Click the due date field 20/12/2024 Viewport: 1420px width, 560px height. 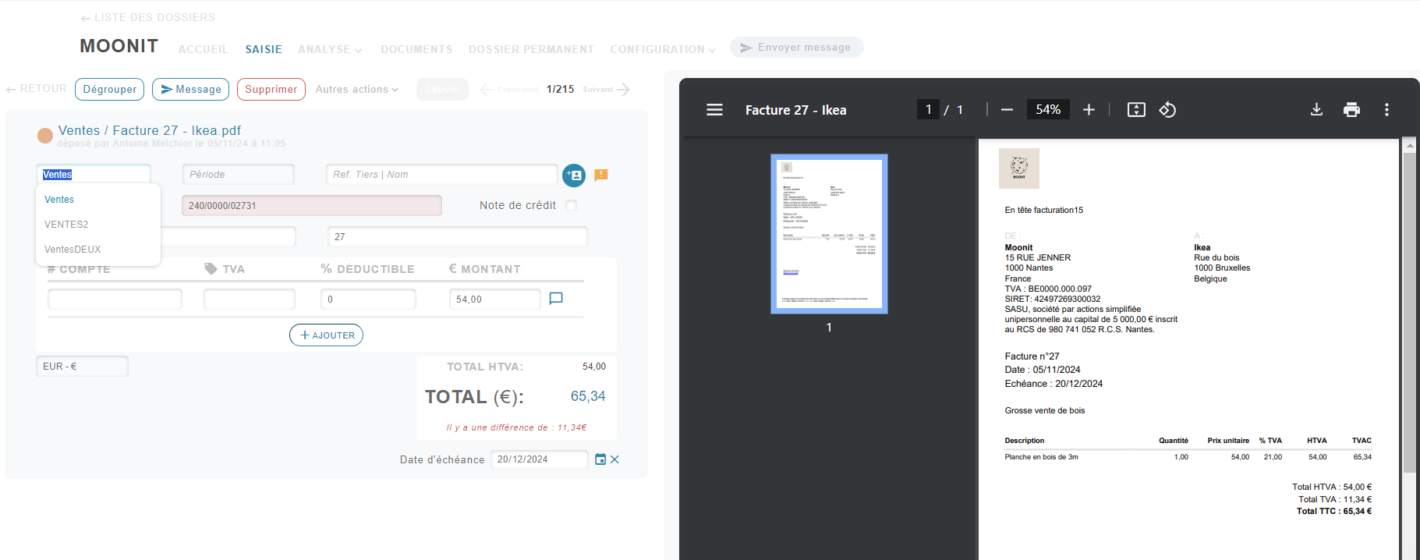pyautogui.click(x=539, y=459)
